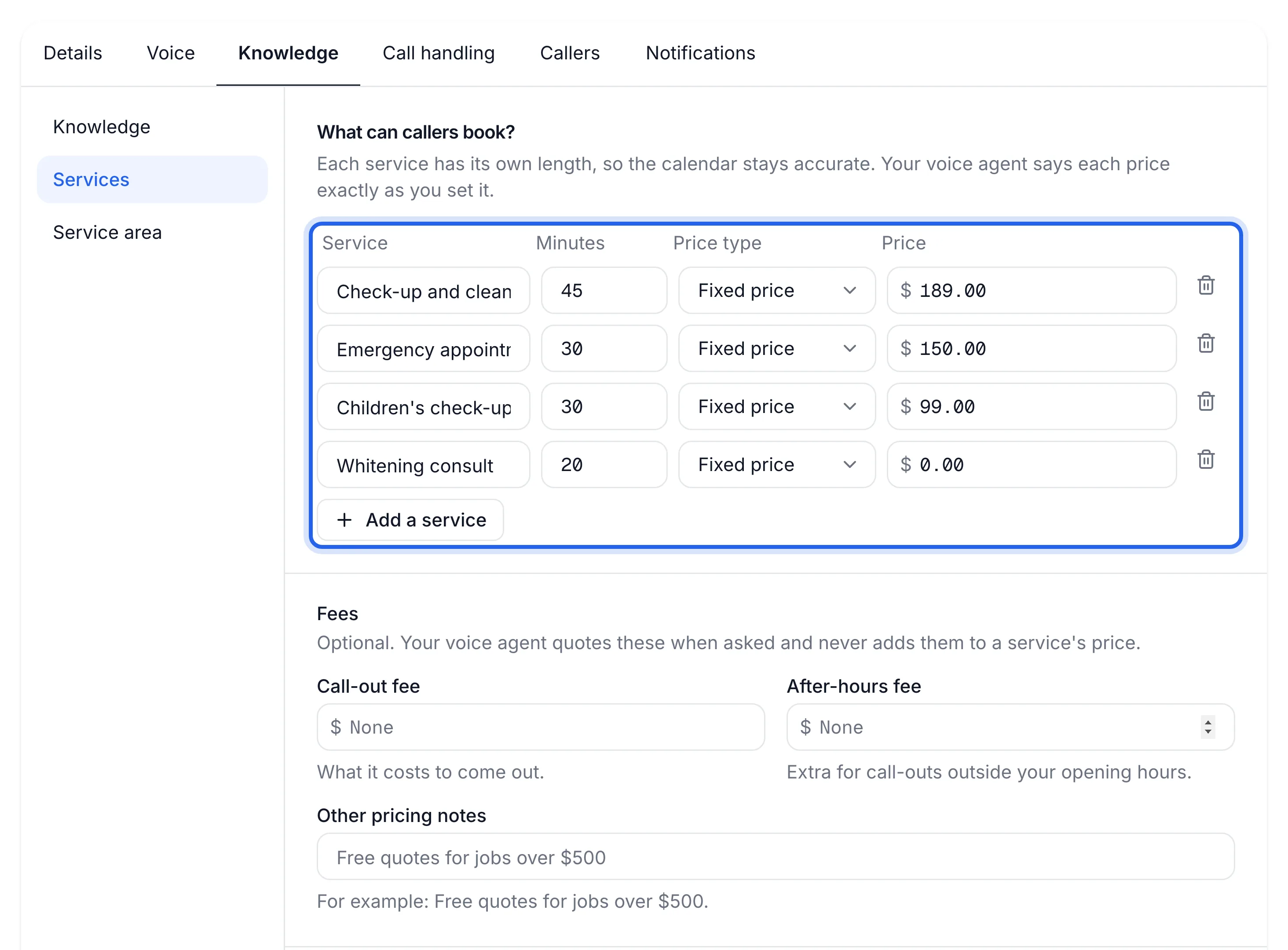Edit the 99.00 price field
This screenshot has height=950, width=1288.
pyautogui.click(x=1032, y=406)
